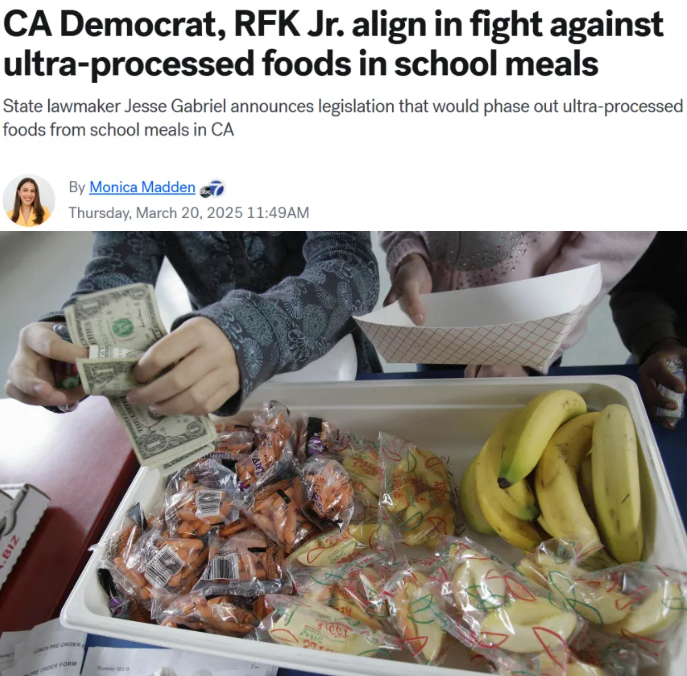The image size is (687, 676).
Task: Click the dollar bills in the photo
Action: tap(136, 377)
